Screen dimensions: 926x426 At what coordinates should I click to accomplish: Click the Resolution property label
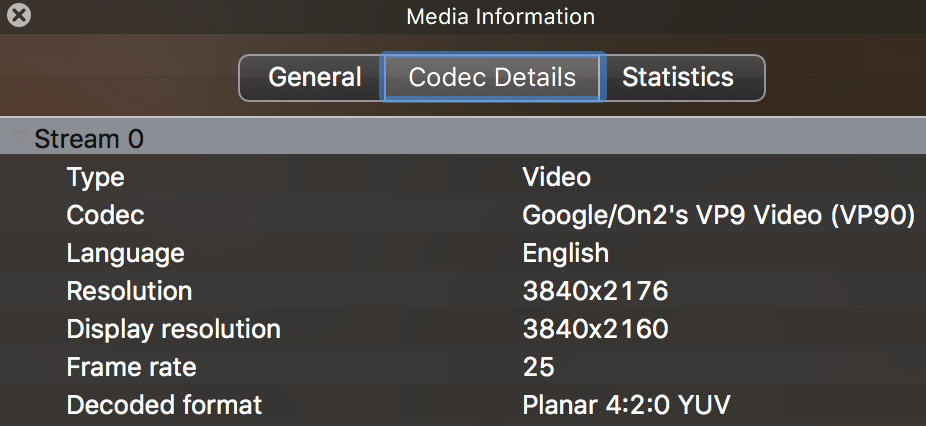click(129, 291)
